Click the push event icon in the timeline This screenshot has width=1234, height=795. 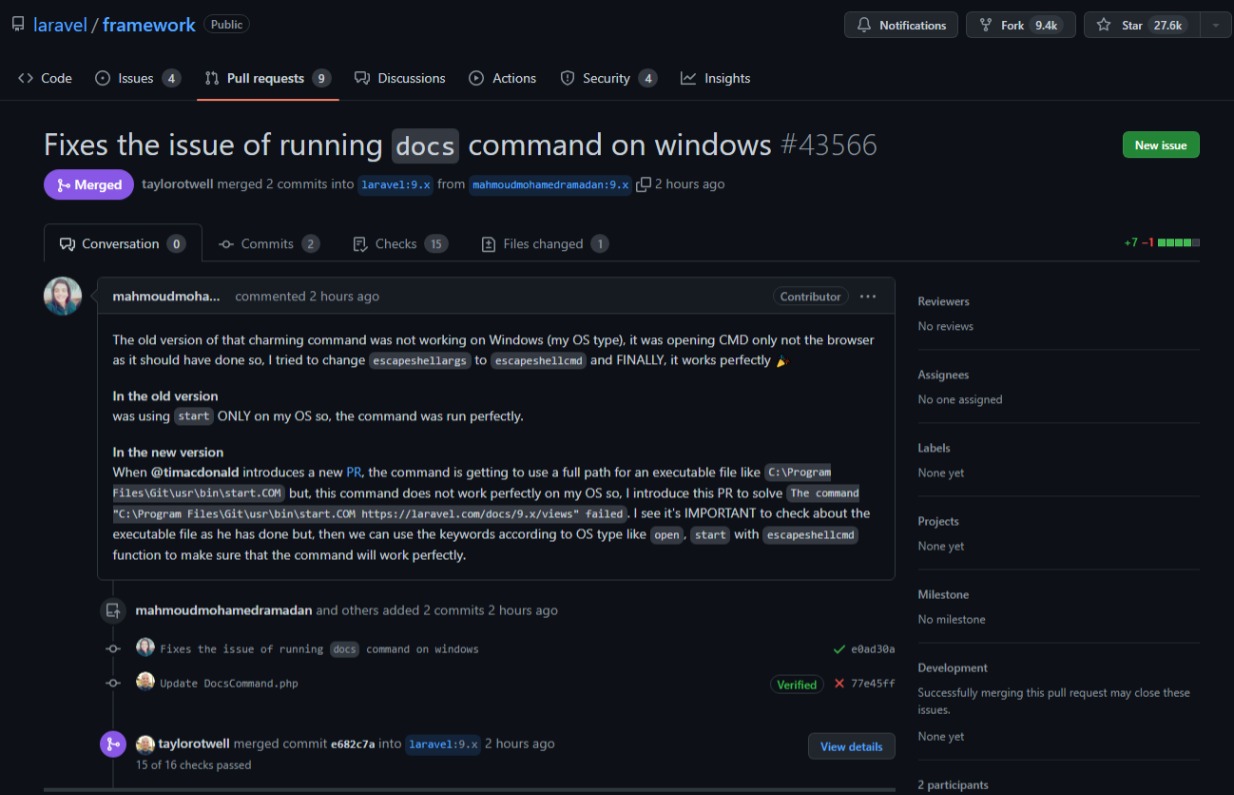click(113, 610)
